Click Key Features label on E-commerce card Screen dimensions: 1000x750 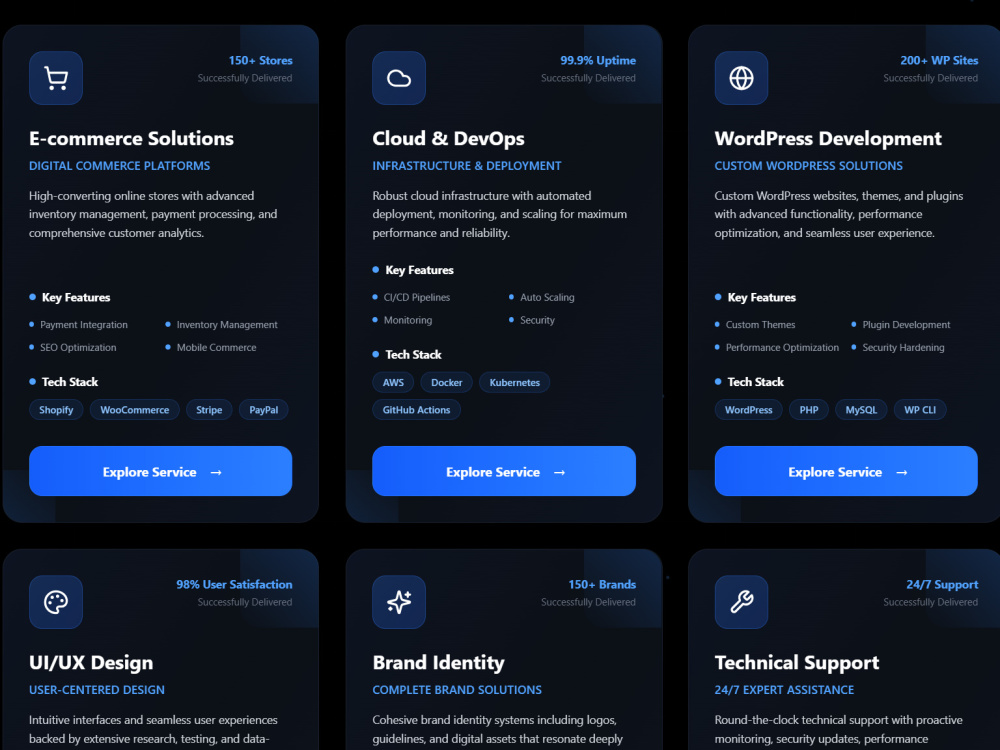click(76, 298)
